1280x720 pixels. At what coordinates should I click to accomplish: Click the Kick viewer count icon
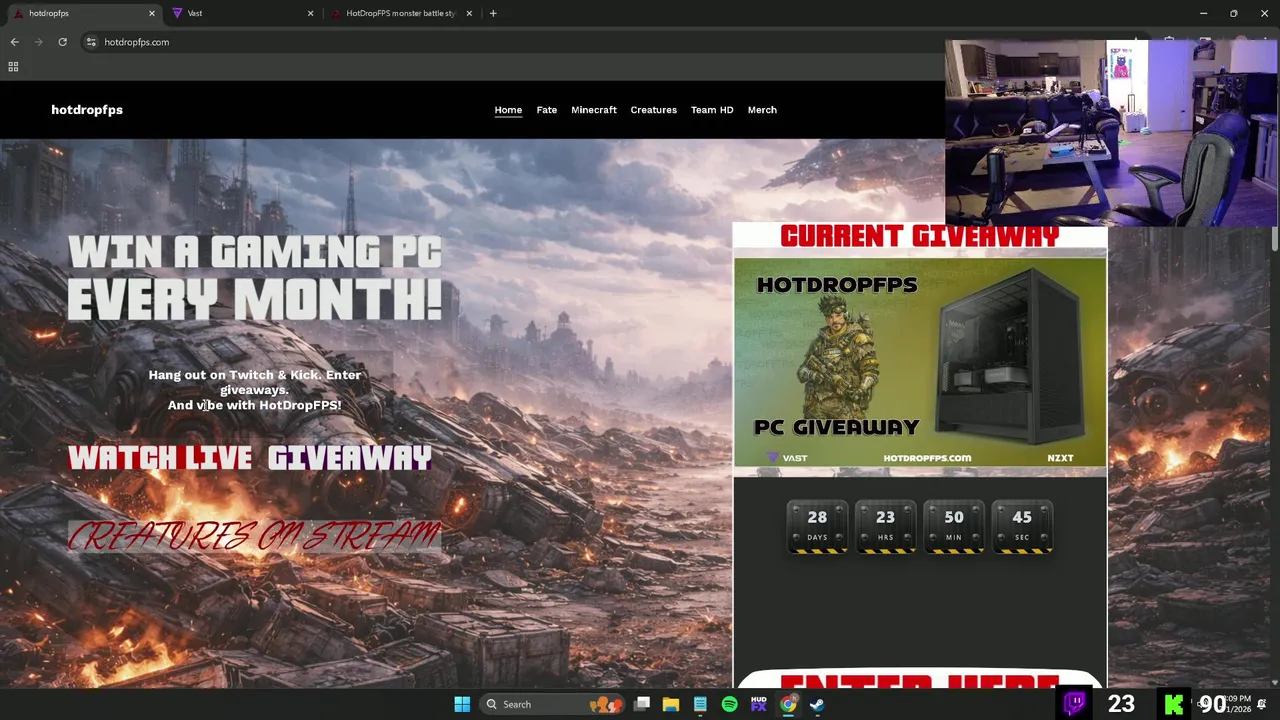(x=1174, y=704)
